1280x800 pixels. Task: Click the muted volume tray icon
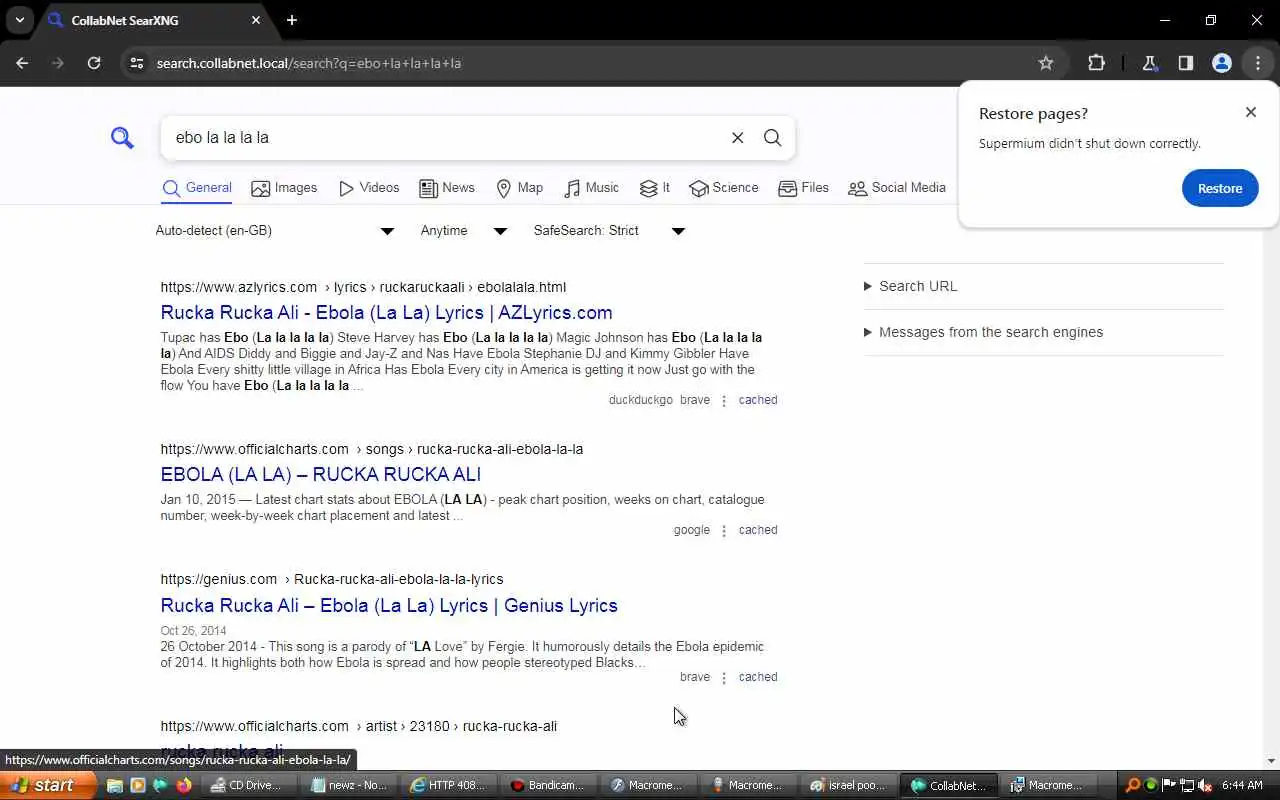click(x=1205, y=785)
